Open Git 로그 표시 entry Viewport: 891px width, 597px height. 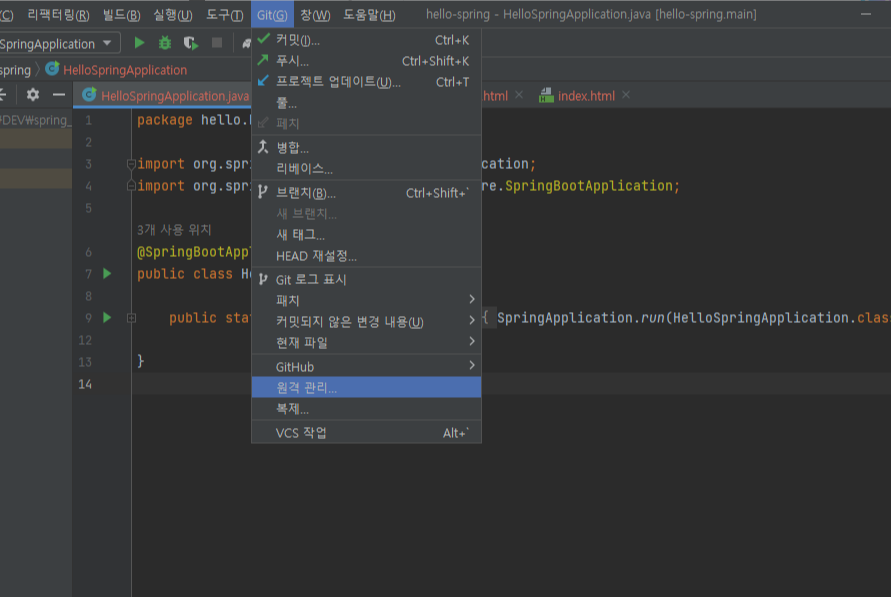click(x=367, y=279)
